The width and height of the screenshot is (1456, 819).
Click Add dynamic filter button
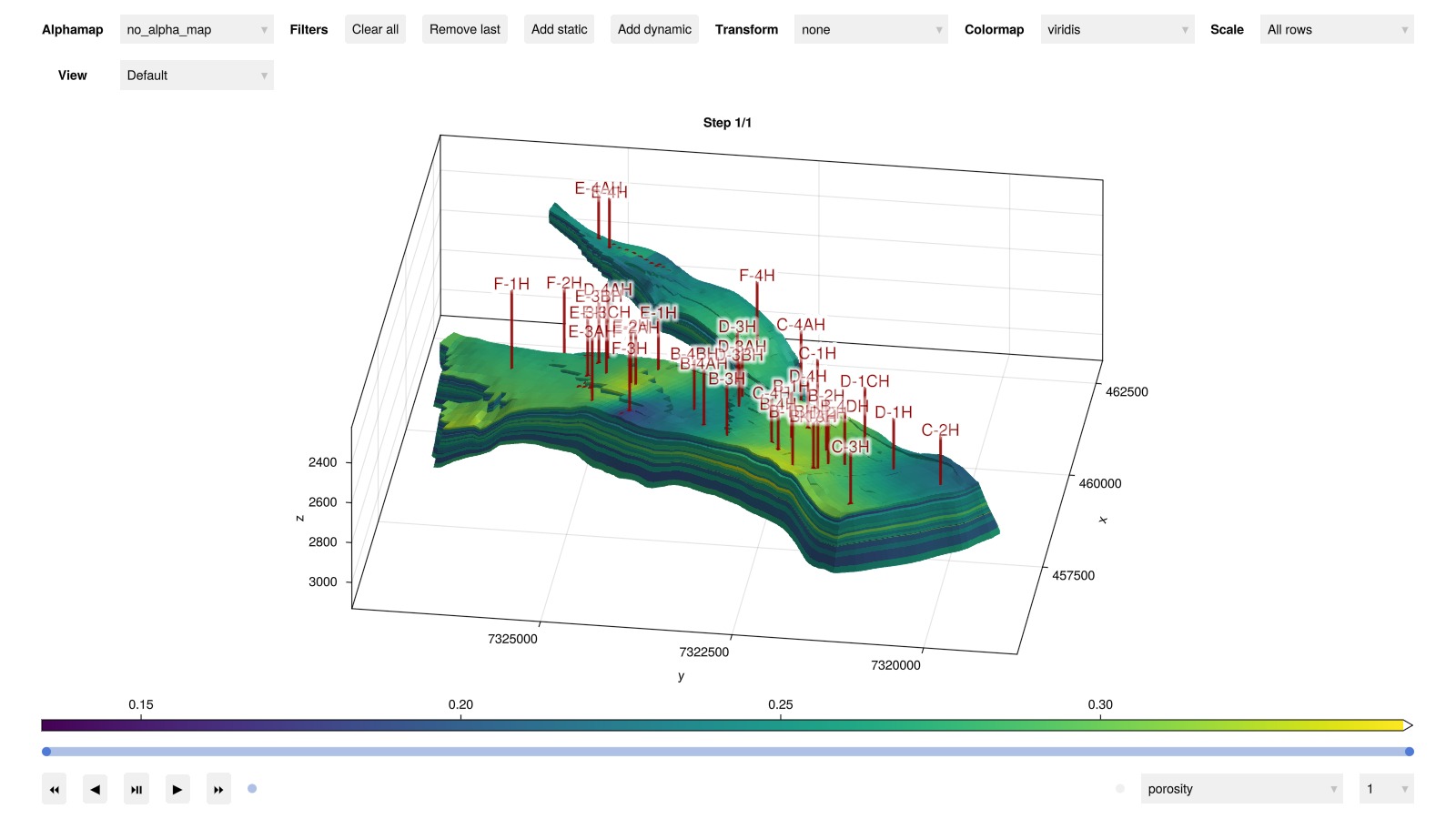click(x=654, y=30)
